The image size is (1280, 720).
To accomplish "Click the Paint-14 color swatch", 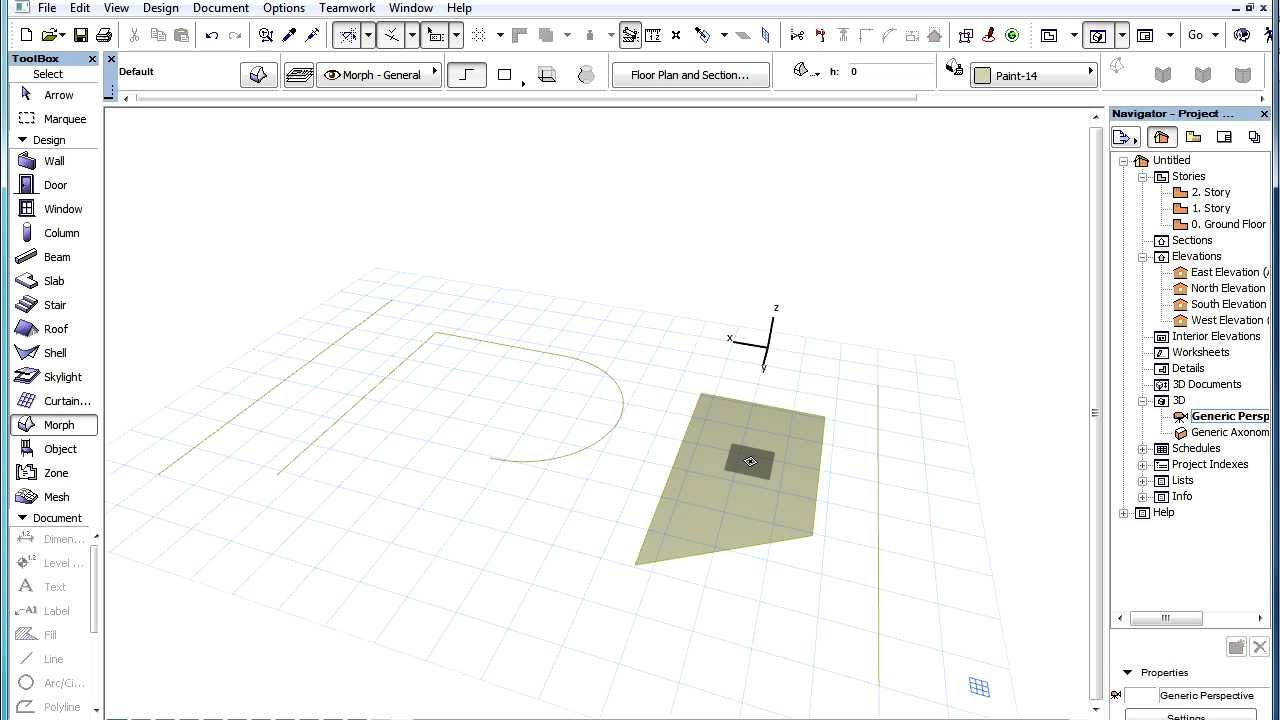I will (x=982, y=75).
